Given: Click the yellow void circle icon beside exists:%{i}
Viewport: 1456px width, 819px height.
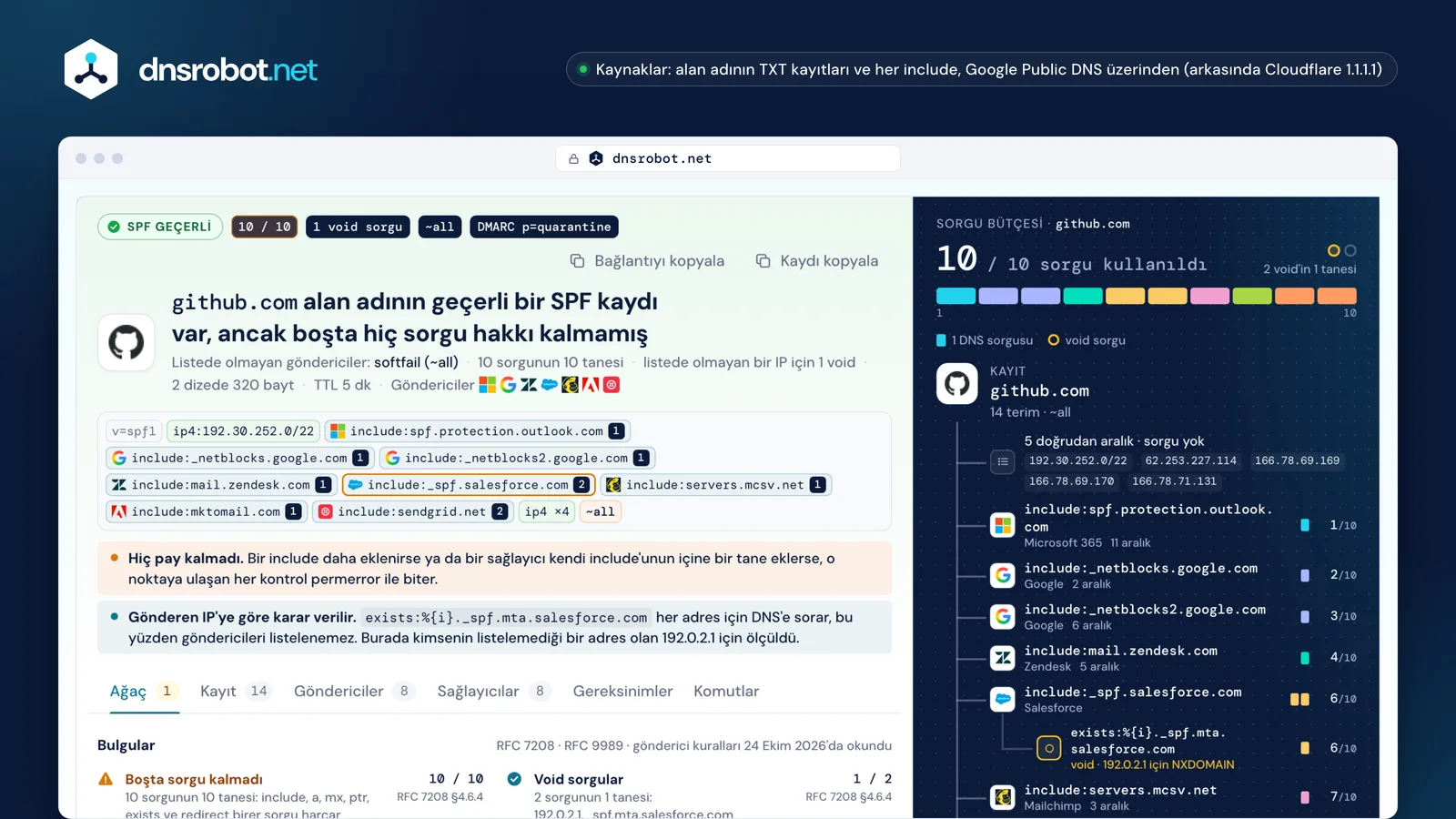Looking at the screenshot, I should pos(1049,748).
